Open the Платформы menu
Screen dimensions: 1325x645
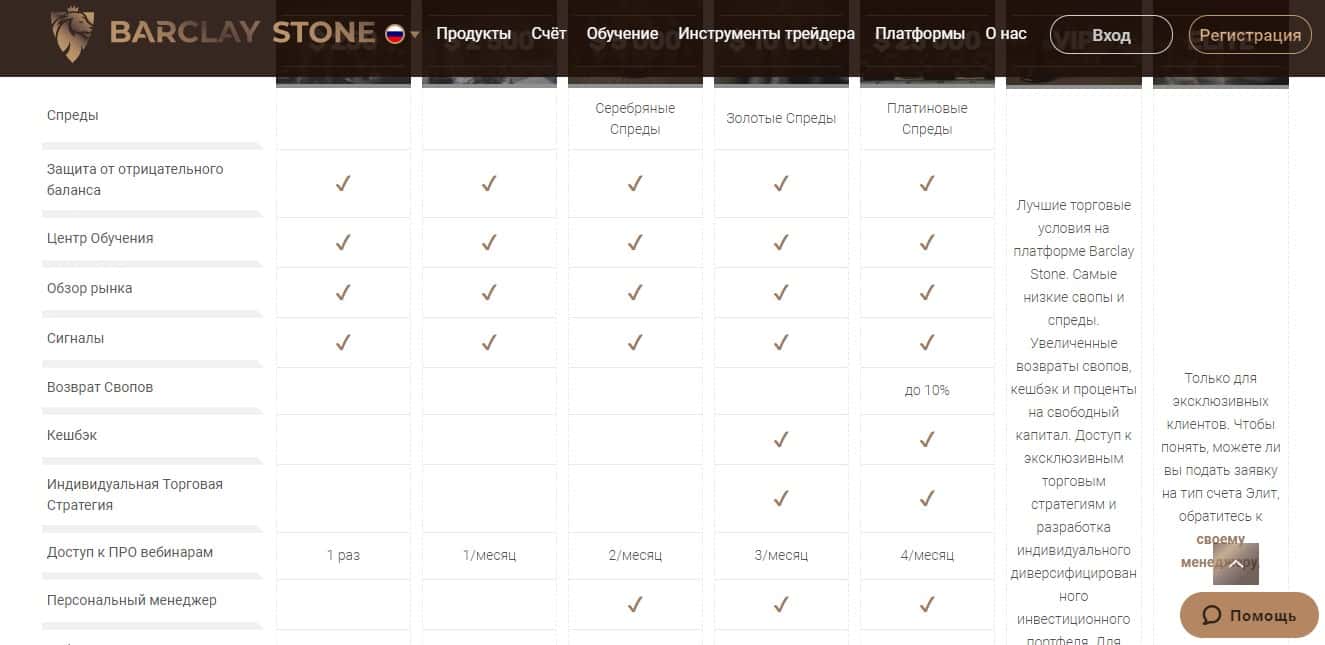tap(919, 34)
